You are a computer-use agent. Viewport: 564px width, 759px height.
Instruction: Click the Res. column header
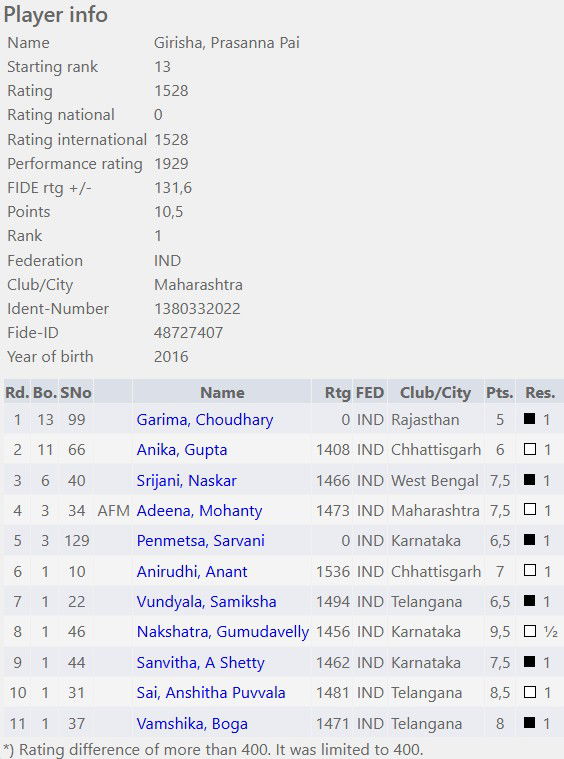click(x=540, y=393)
